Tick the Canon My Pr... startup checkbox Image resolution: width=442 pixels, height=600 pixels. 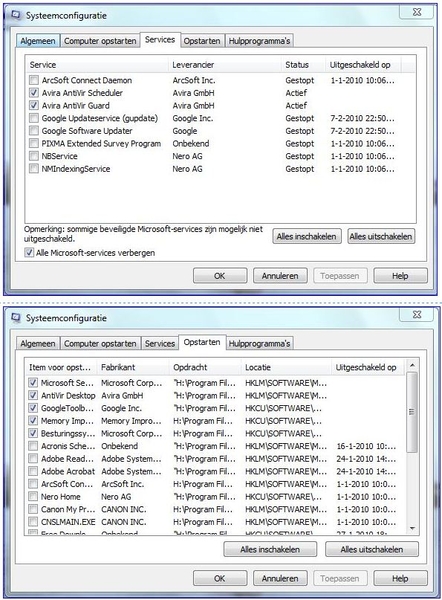[33, 509]
